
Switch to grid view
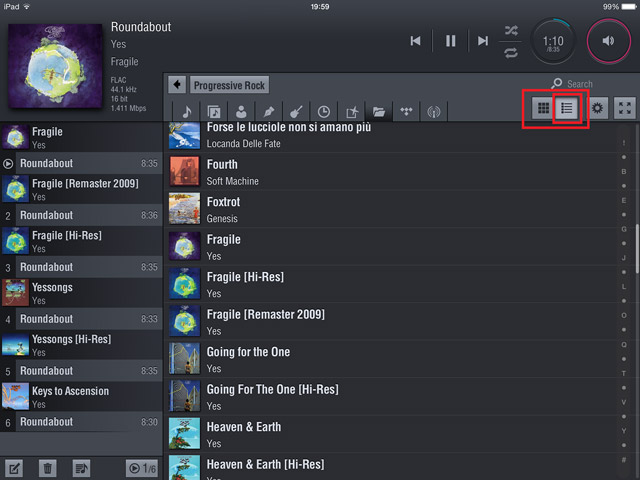coord(543,108)
